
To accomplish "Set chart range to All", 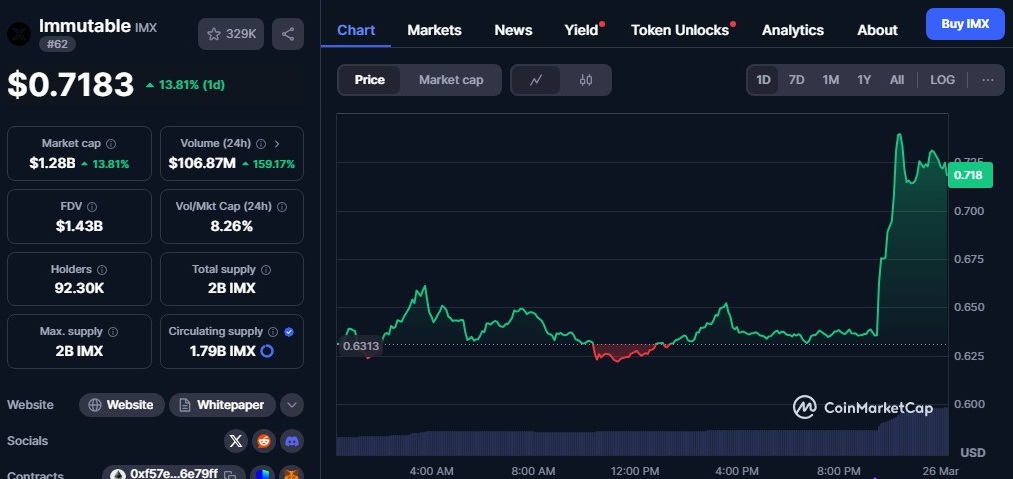I will click(897, 80).
